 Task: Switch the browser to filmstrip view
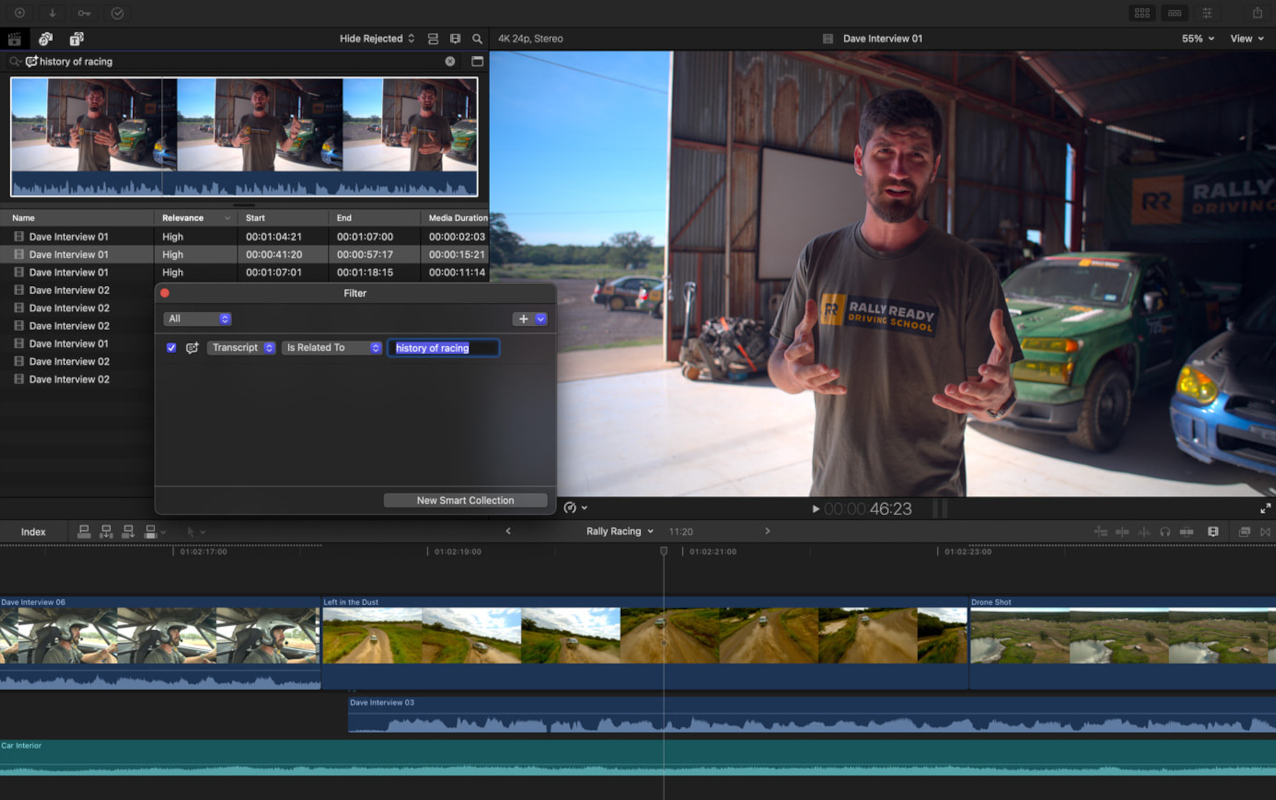(433, 38)
